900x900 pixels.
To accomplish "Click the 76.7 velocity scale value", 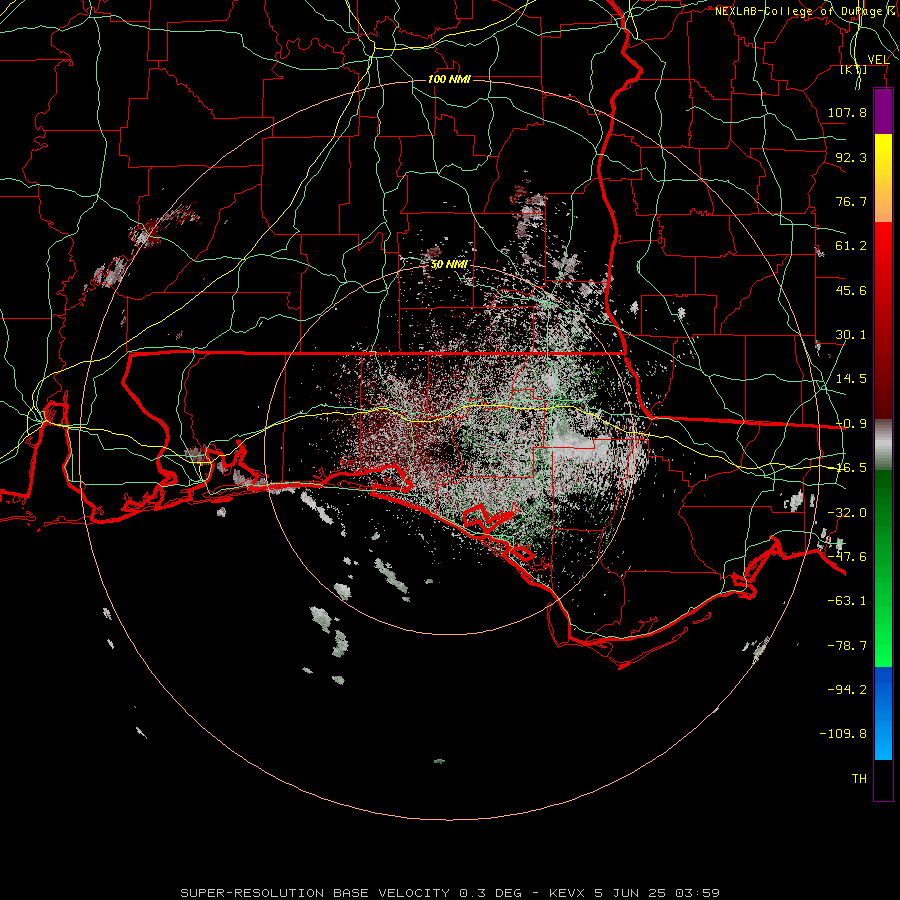I will pyautogui.click(x=851, y=201).
